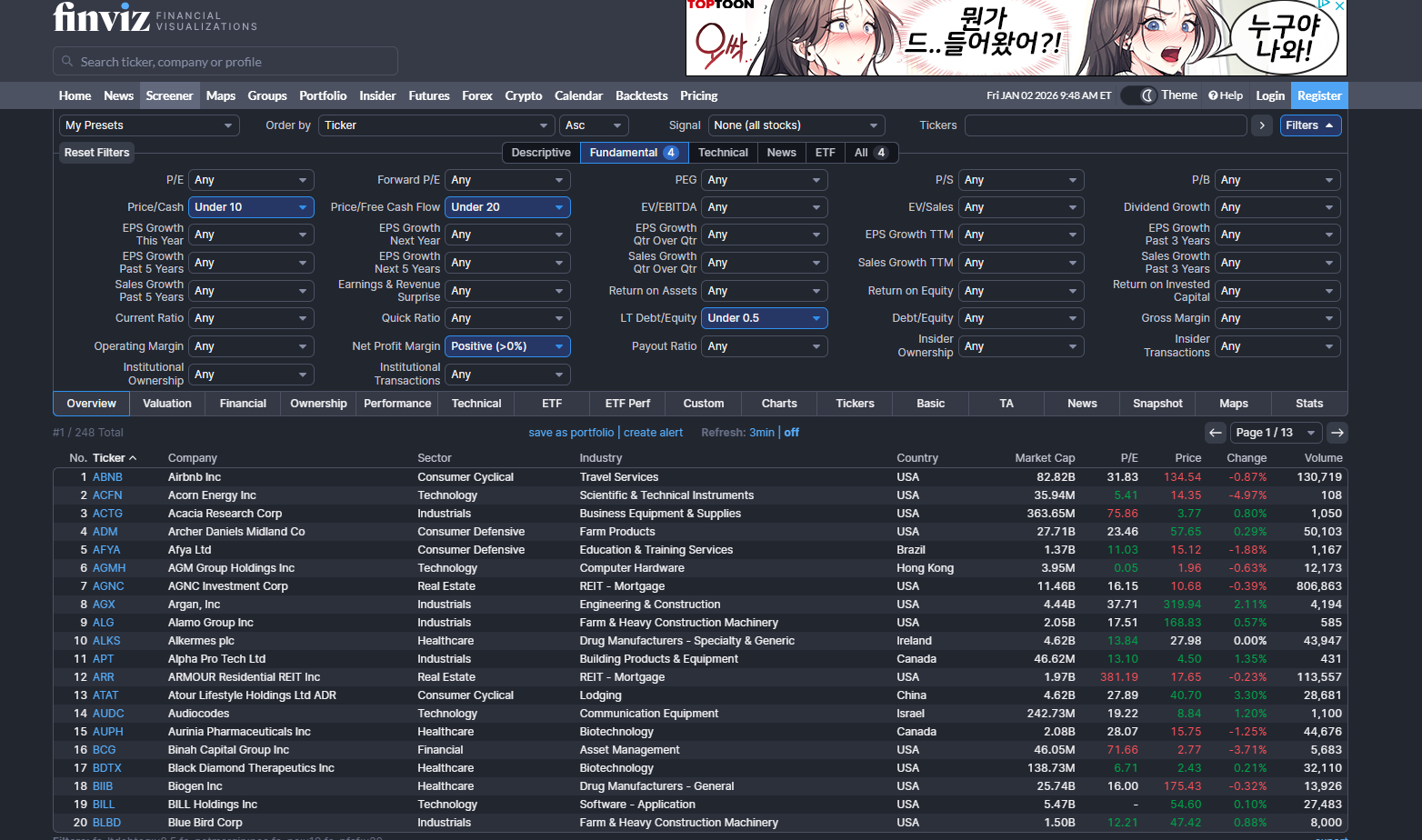Viewport: 1422px width, 840px height.
Task: Go to the previous results page arrow
Action: (1216, 433)
